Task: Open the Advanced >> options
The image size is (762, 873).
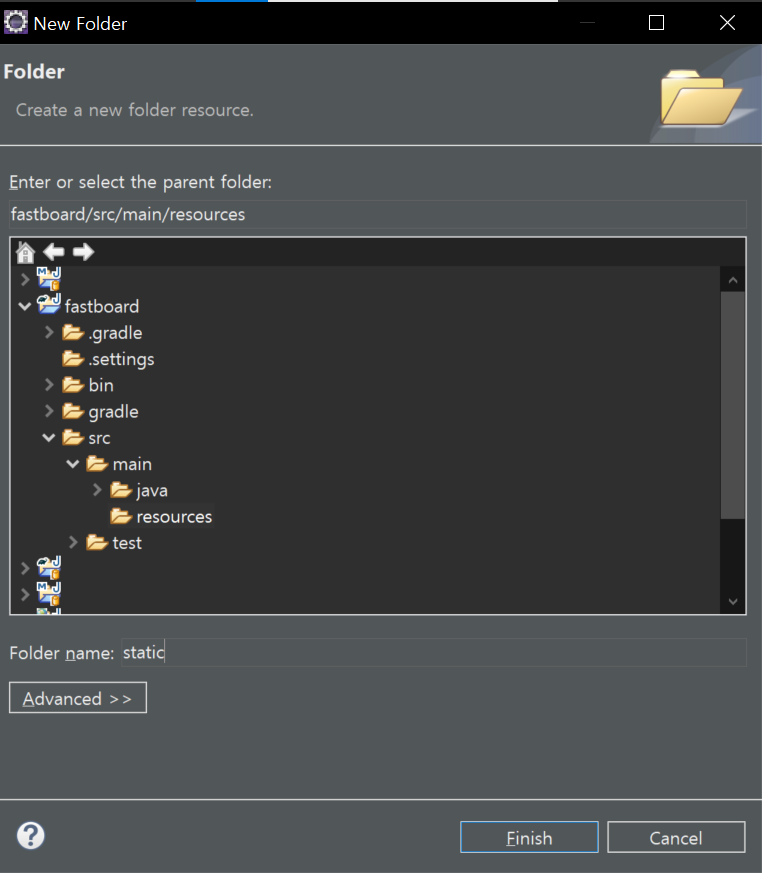Action: click(78, 698)
